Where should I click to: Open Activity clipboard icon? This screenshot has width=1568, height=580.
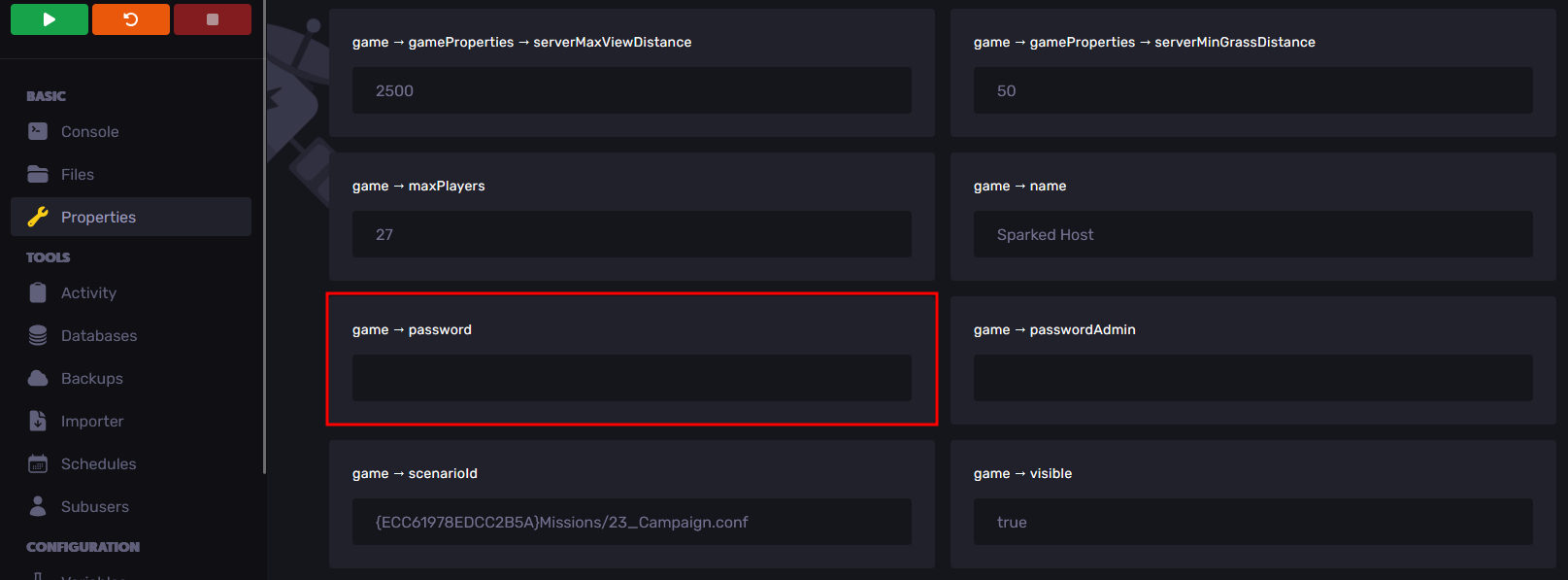38,292
